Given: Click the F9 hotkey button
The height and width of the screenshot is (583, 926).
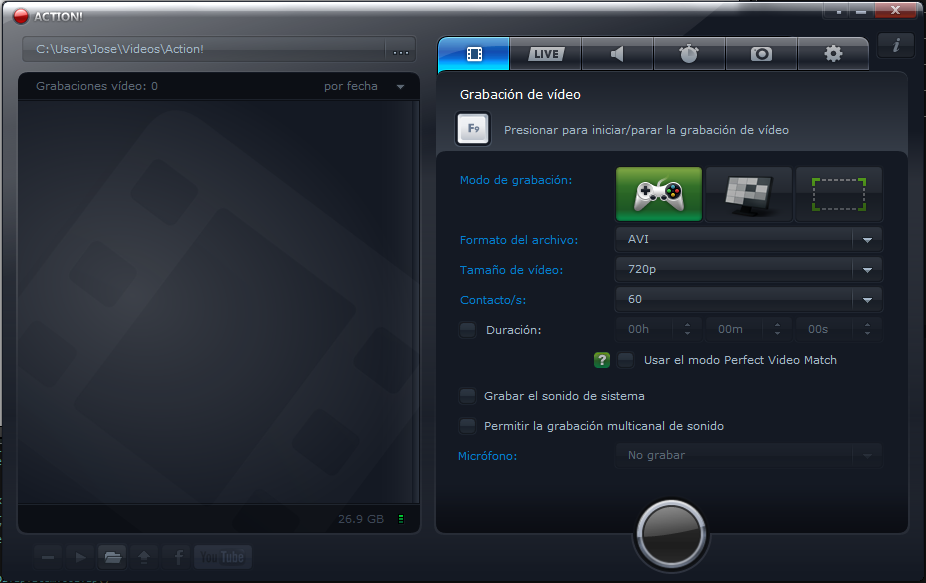Looking at the screenshot, I should point(473,129).
